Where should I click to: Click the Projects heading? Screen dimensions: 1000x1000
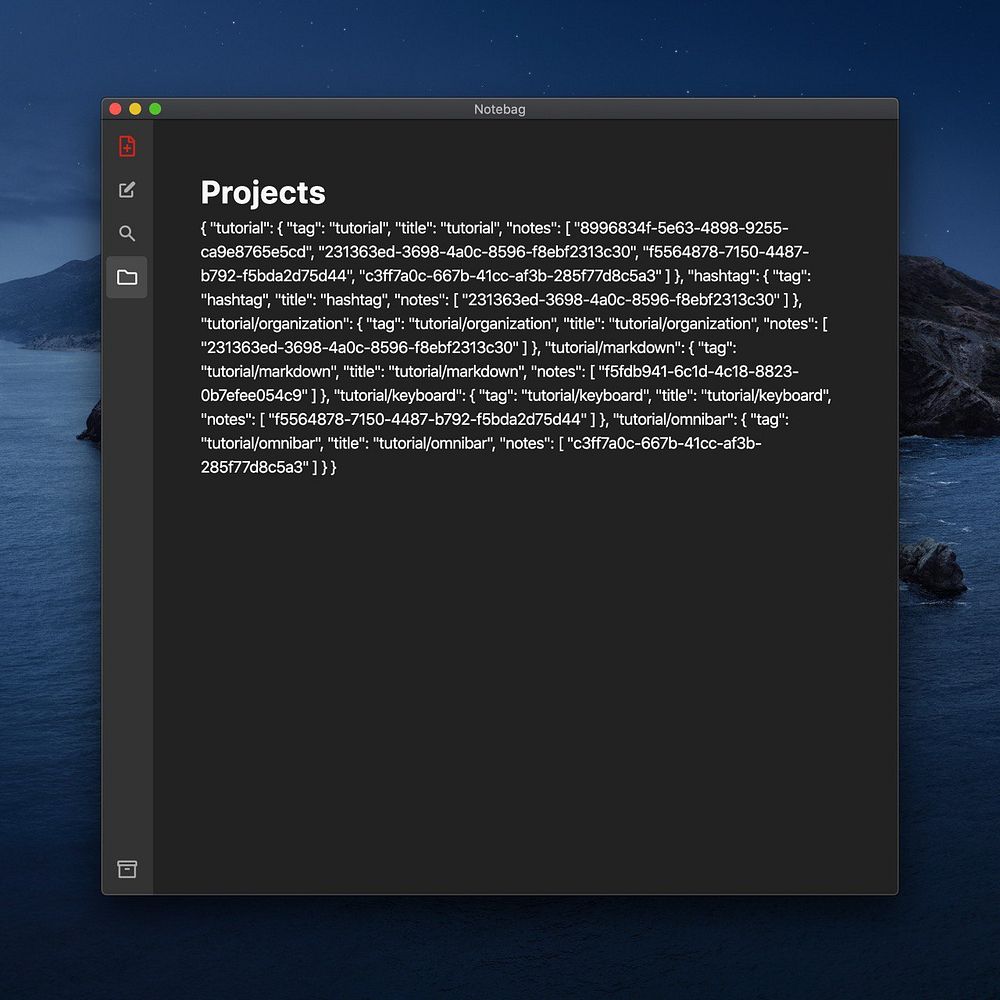[x=263, y=193]
